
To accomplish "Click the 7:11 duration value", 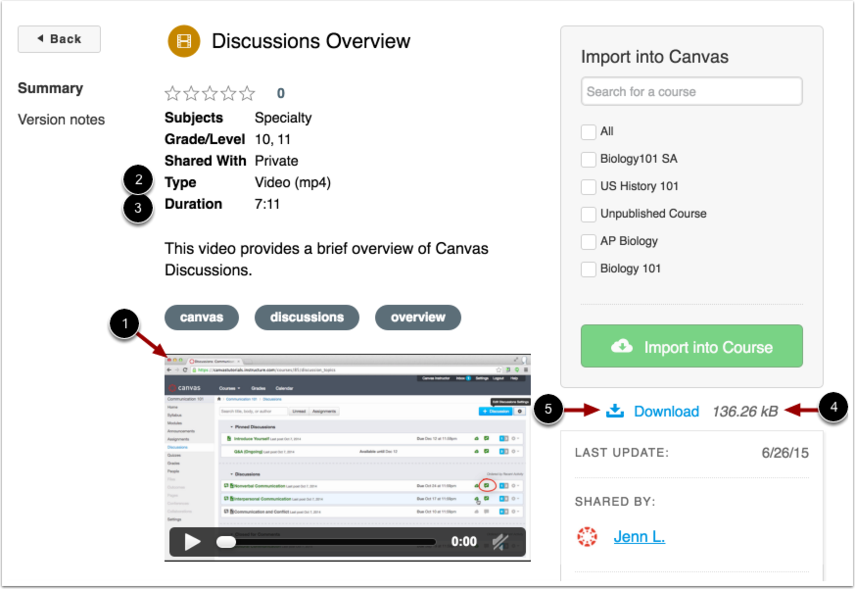I will point(267,204).
